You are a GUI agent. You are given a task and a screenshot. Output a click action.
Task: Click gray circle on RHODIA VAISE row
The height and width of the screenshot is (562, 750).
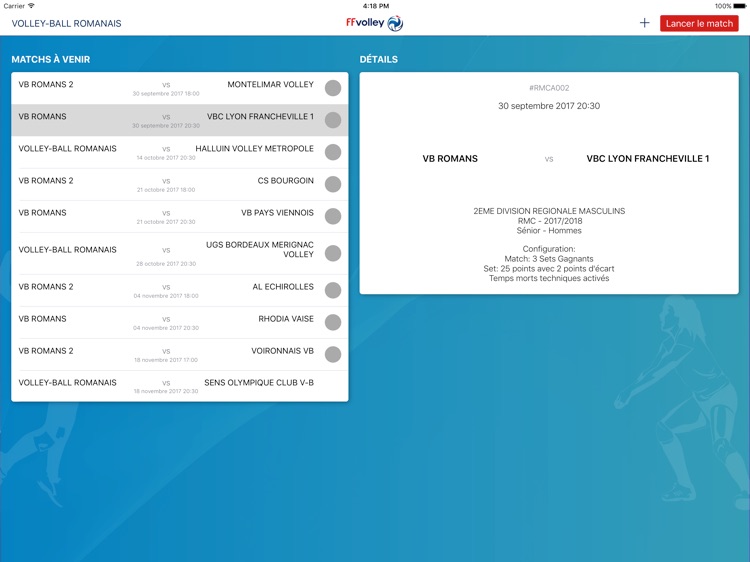[x=333, y=322]
